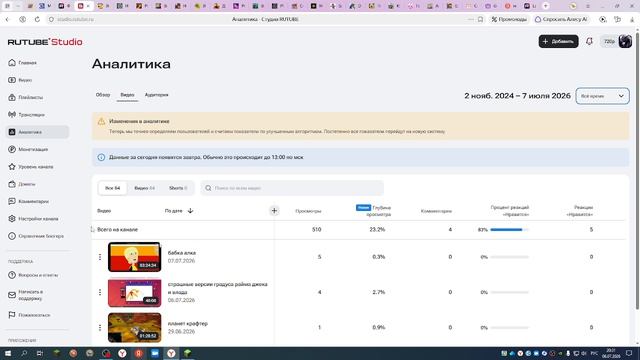Select the Видео analytics tab
This screenshot has width=640, height=360.
tap(127, 95)
